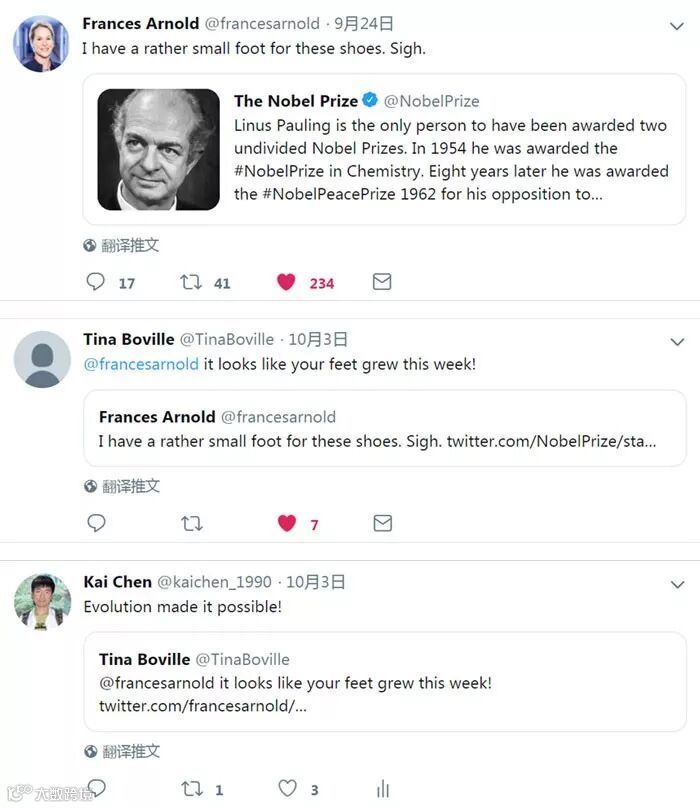Reply to Frances Arnold's small foot tweet
Screen dimensions: 700x808
(95, 282)
